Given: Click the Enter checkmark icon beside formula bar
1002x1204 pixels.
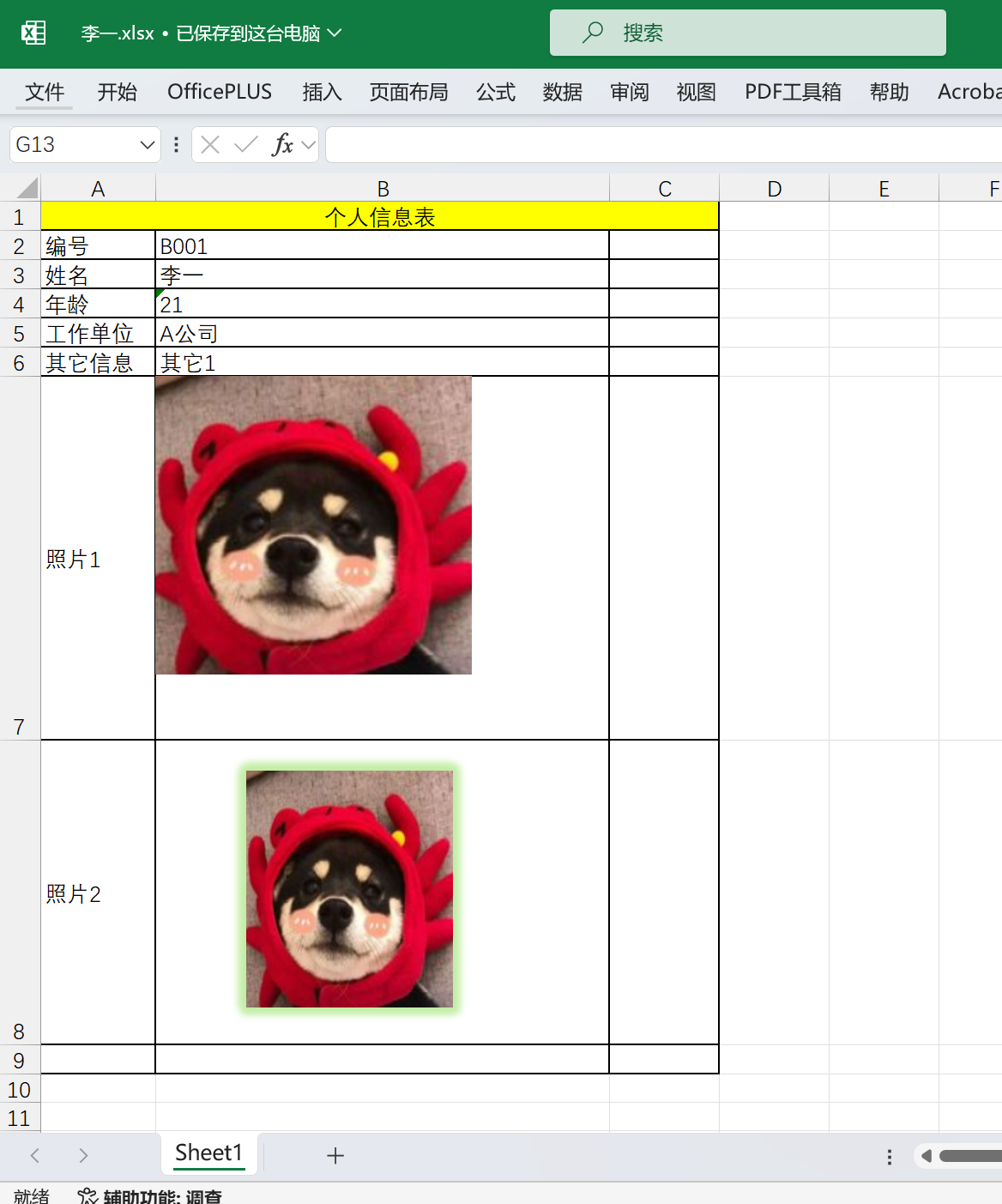Looking at the screenshot, I should click(246, 144).
